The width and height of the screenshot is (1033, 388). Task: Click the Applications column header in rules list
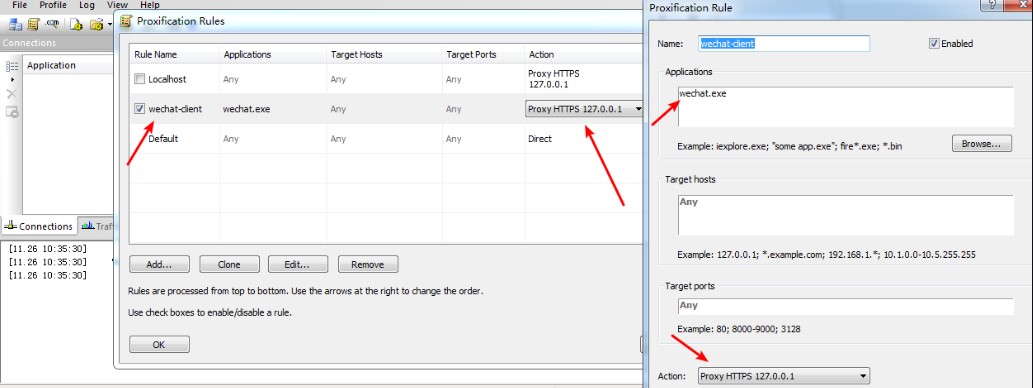click(272, 55)
